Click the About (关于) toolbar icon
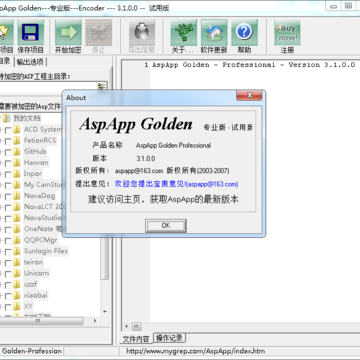Image resolution: width=360 pixels, height=360 pixels. pos(183,33)
